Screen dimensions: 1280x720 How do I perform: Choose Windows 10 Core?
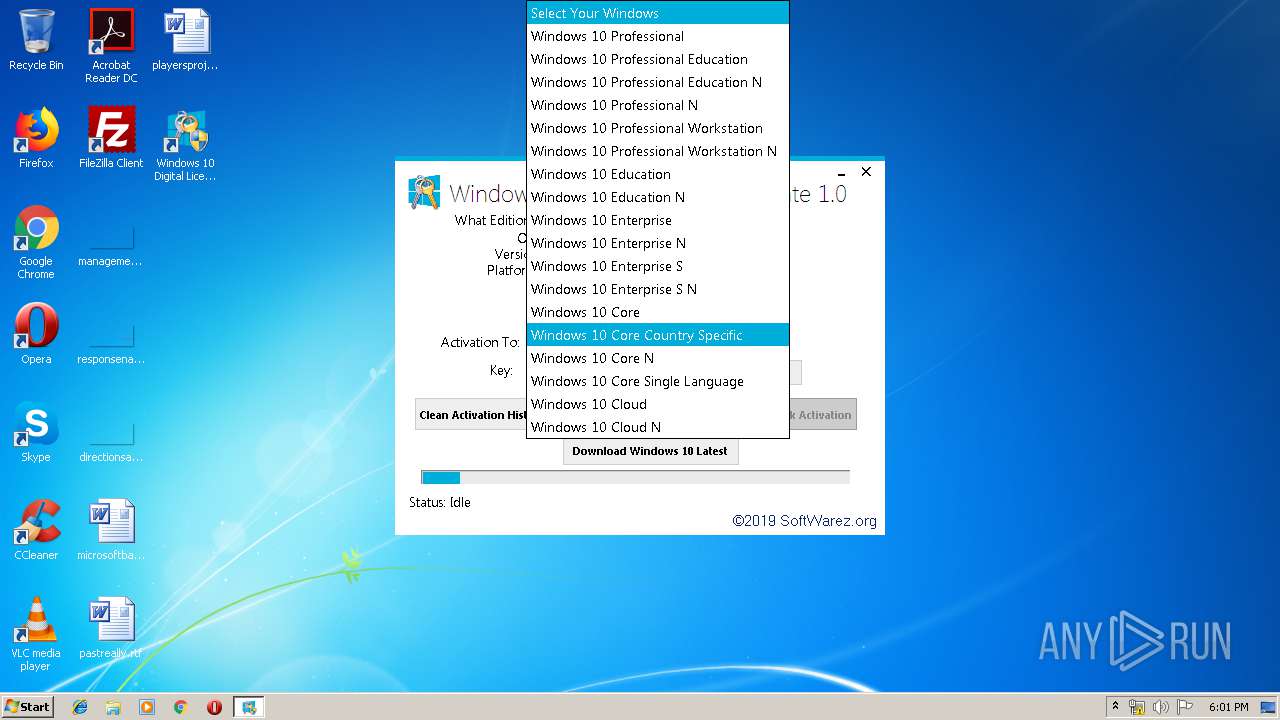click(658, 312)
